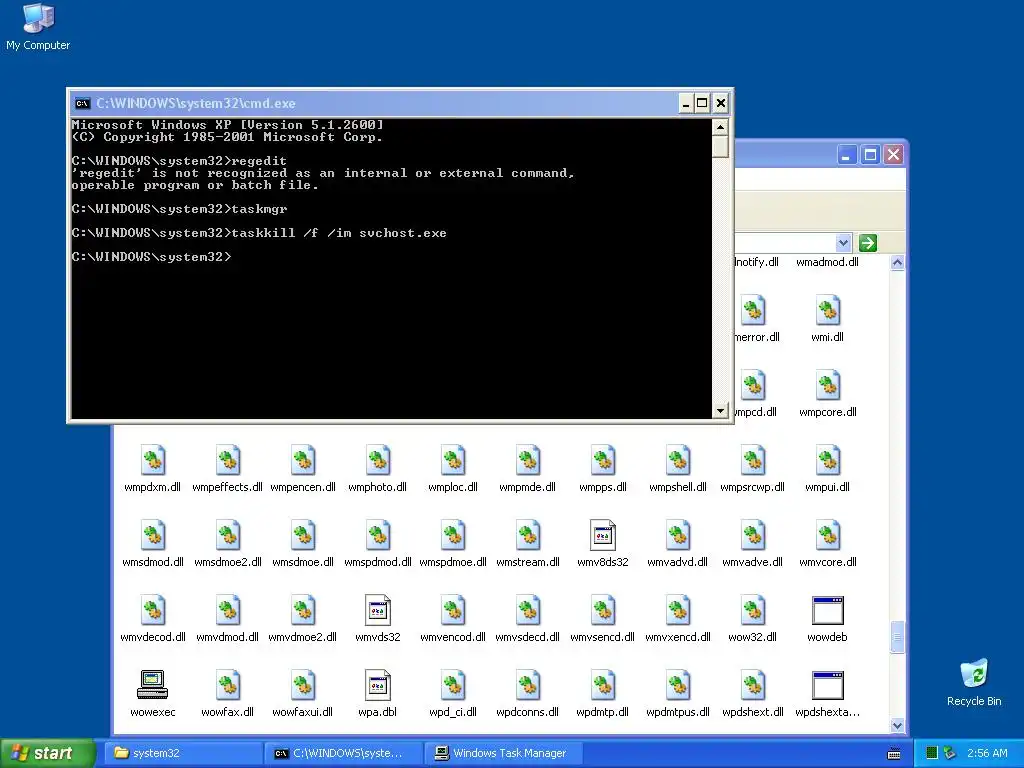Open the Recycle Bin desktop icon
This screenshot has height=768, width=1024.
click(974, 674)
